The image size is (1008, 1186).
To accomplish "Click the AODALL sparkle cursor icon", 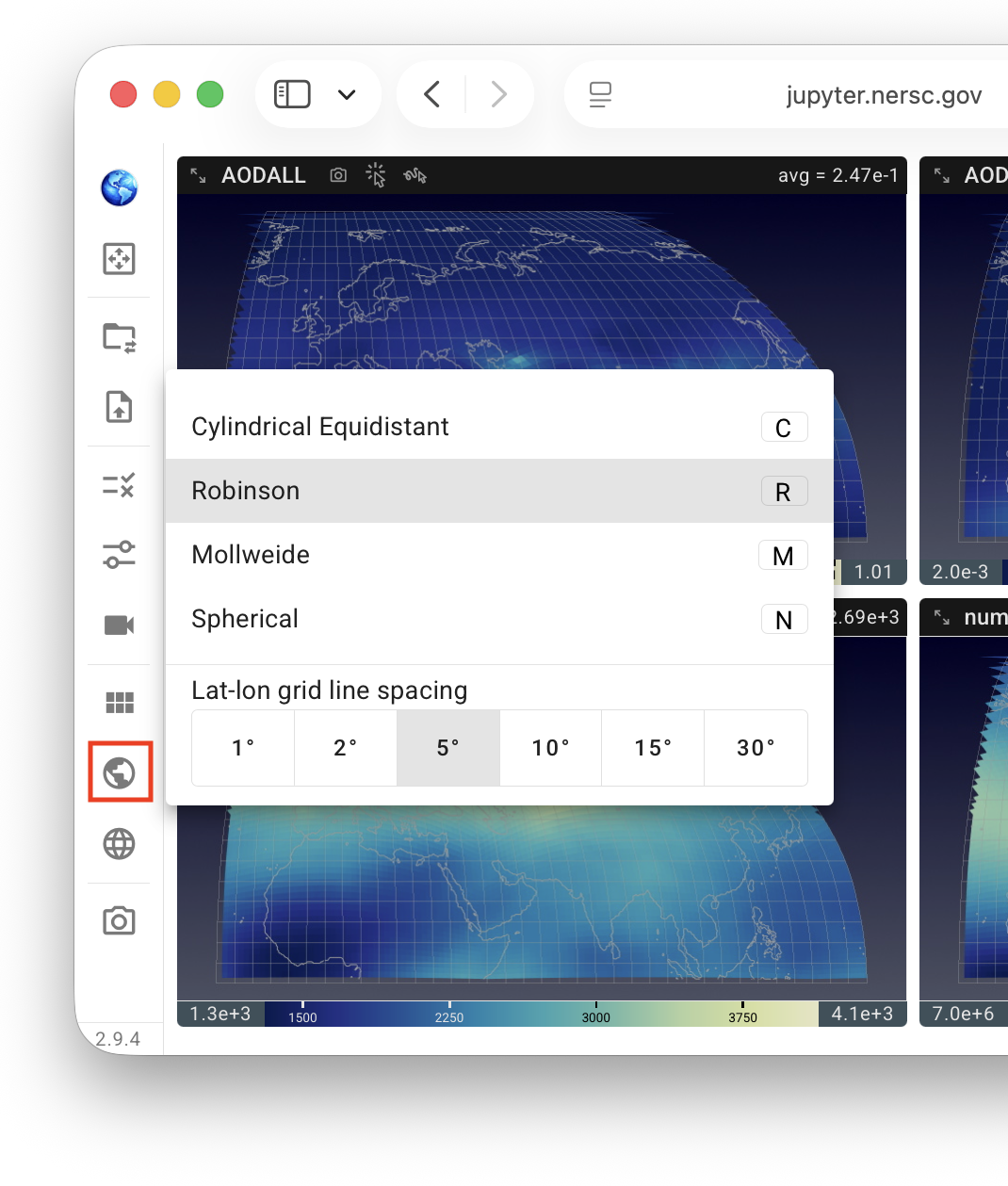I will 376,175.
